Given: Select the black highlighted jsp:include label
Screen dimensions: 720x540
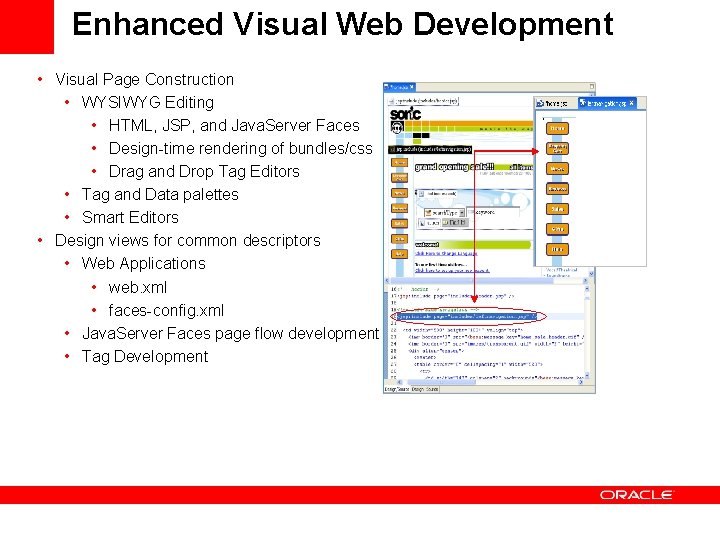Looking at the screenshot, I should [x=430, y=149].
